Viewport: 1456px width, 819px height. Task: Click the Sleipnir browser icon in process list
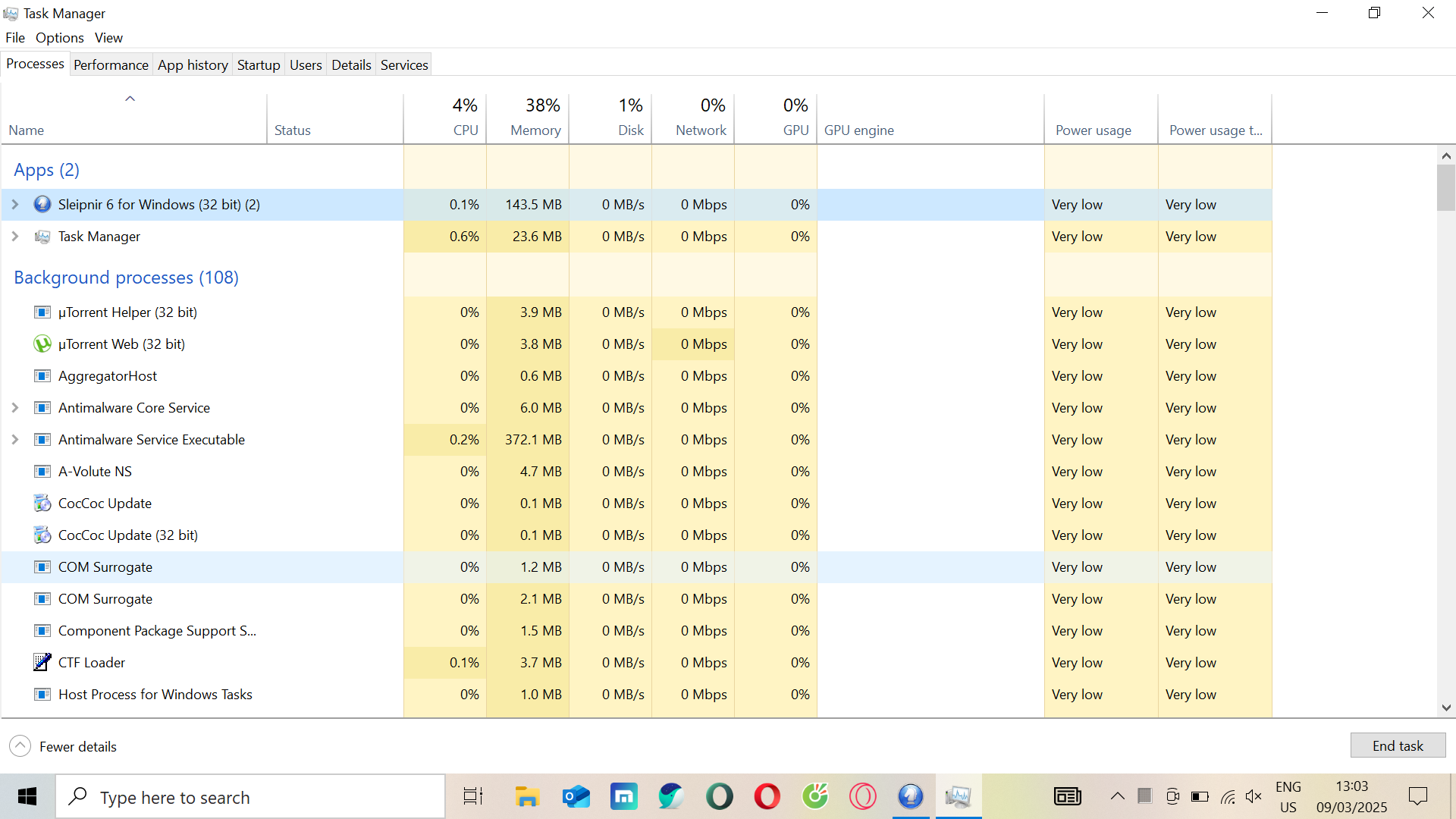coord(42,205)
